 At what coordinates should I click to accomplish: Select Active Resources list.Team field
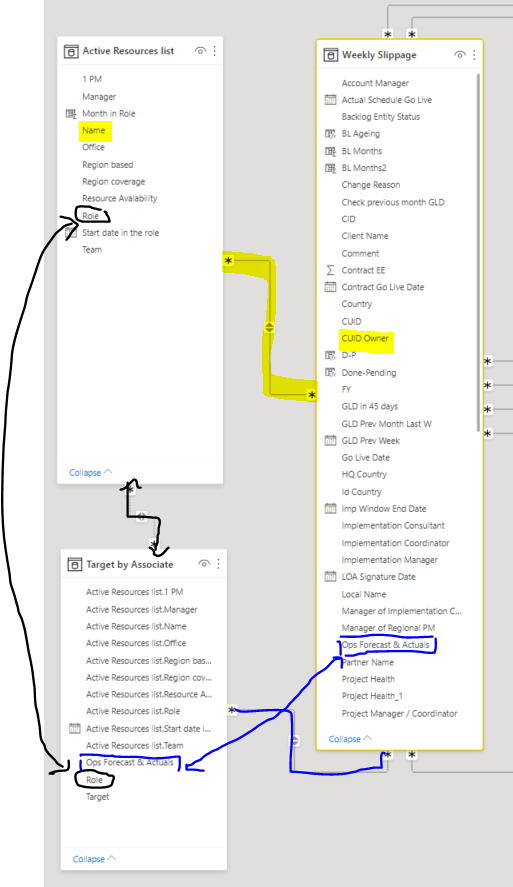(x=135, y=746)
